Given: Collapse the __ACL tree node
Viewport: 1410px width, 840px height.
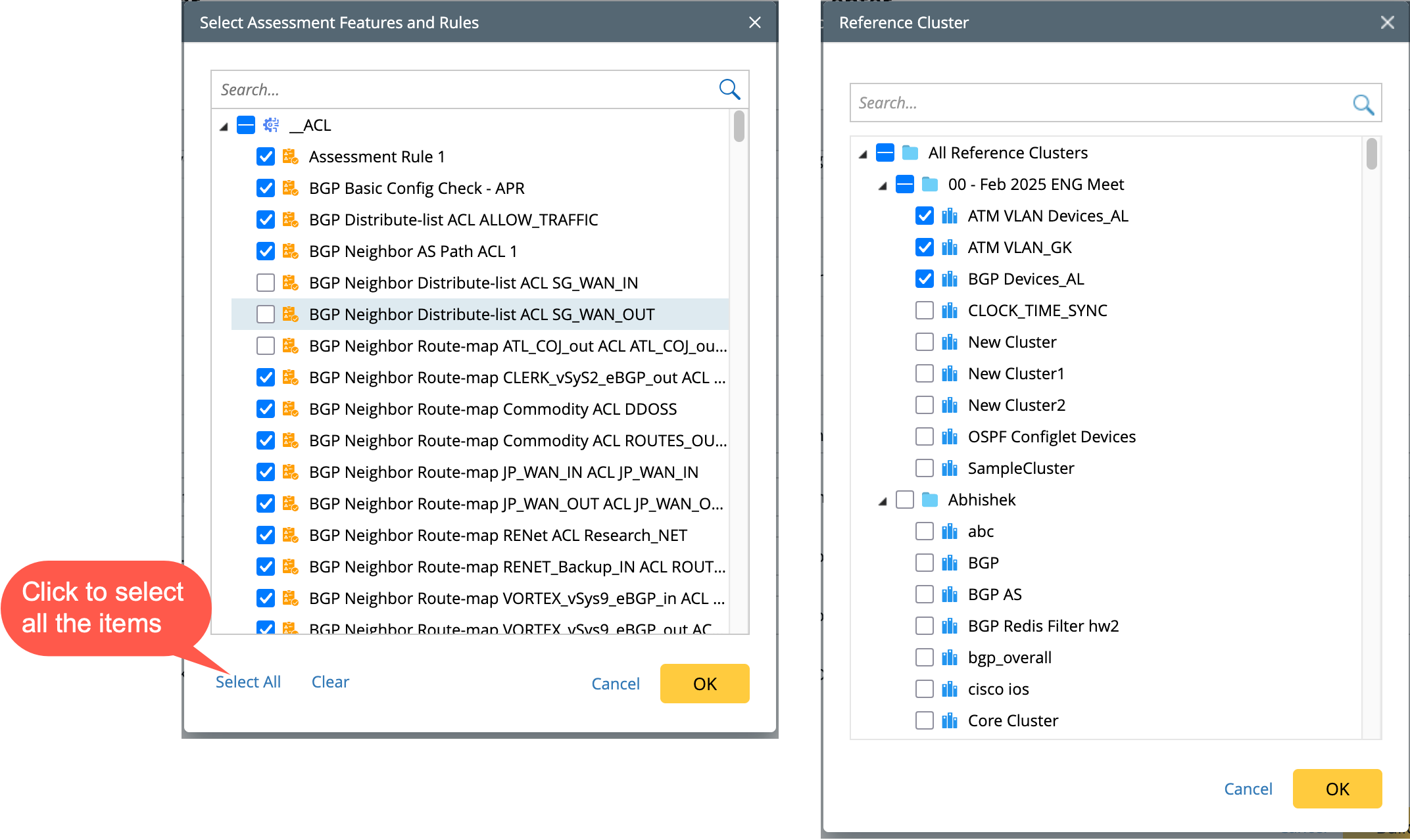Looking at the screenshot, I should click(224, 126).
